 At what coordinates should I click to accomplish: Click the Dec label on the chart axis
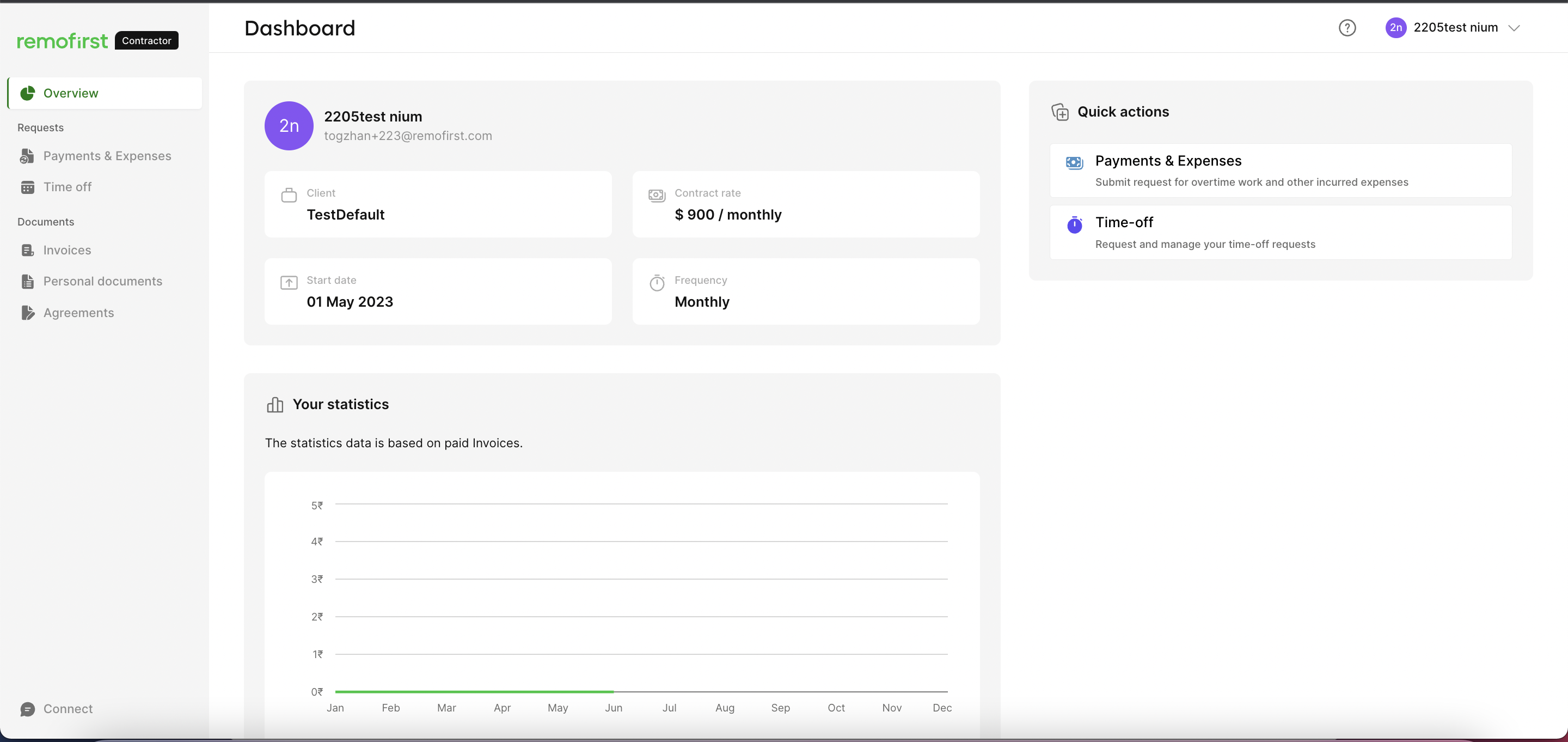pos(942,707)
